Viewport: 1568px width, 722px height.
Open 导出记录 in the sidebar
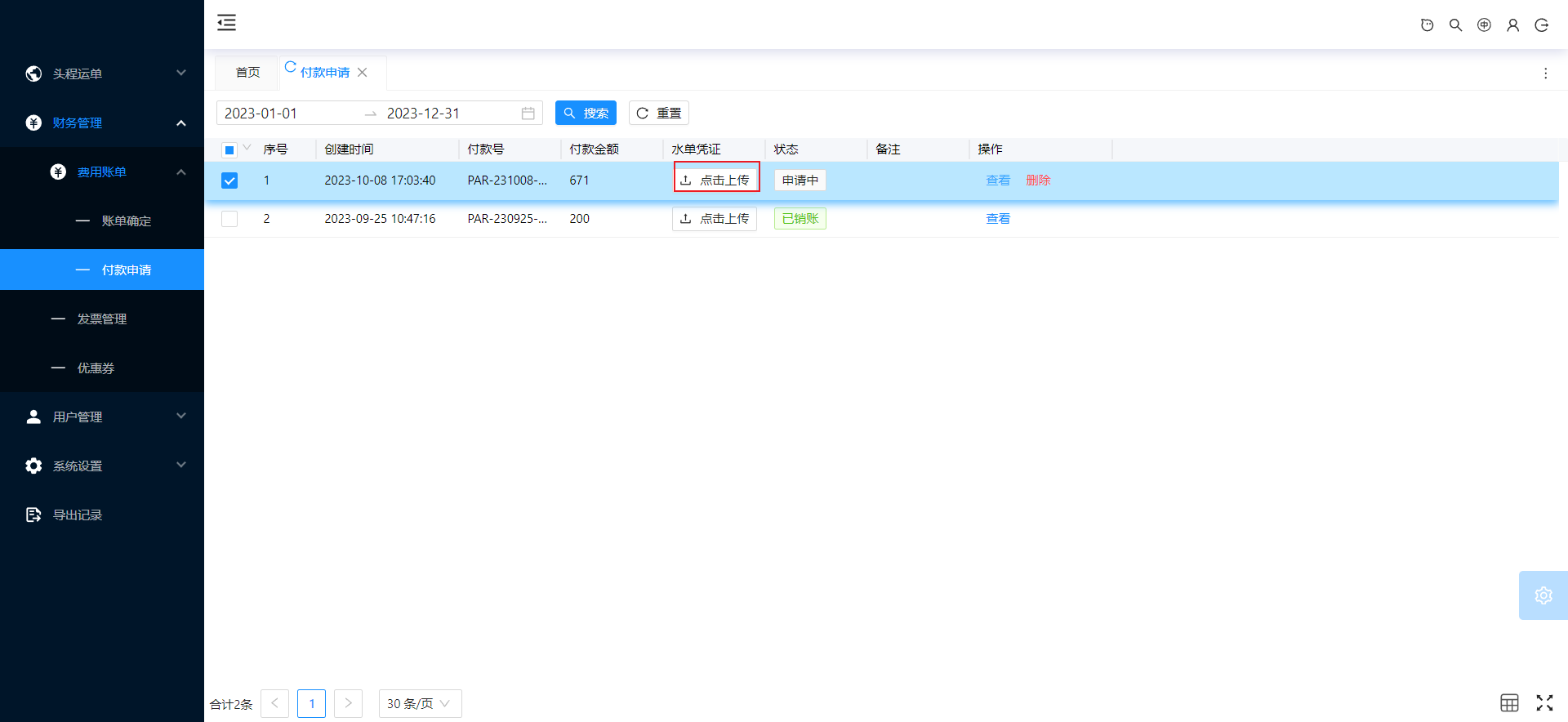tap(102, 515)
